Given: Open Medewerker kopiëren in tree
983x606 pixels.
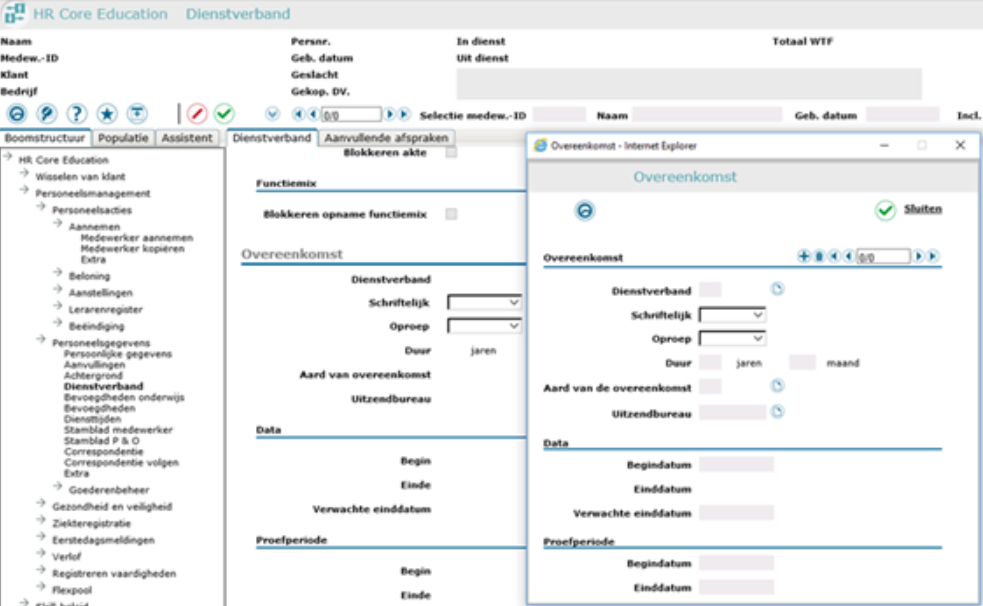Looking at the screenshot, I should [x=132, y=249].
